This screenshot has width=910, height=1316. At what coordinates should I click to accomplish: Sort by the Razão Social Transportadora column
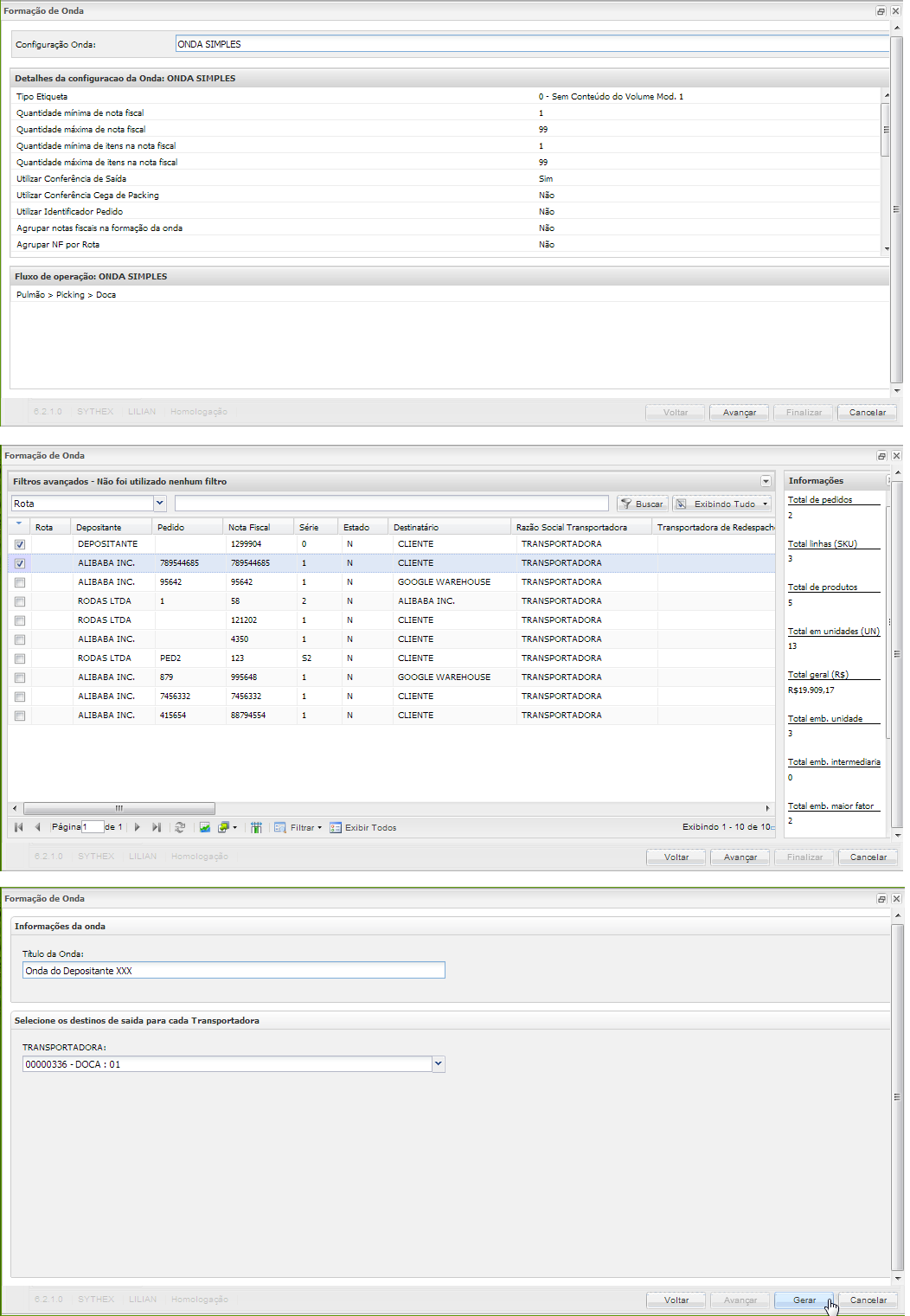coord(581,527)
